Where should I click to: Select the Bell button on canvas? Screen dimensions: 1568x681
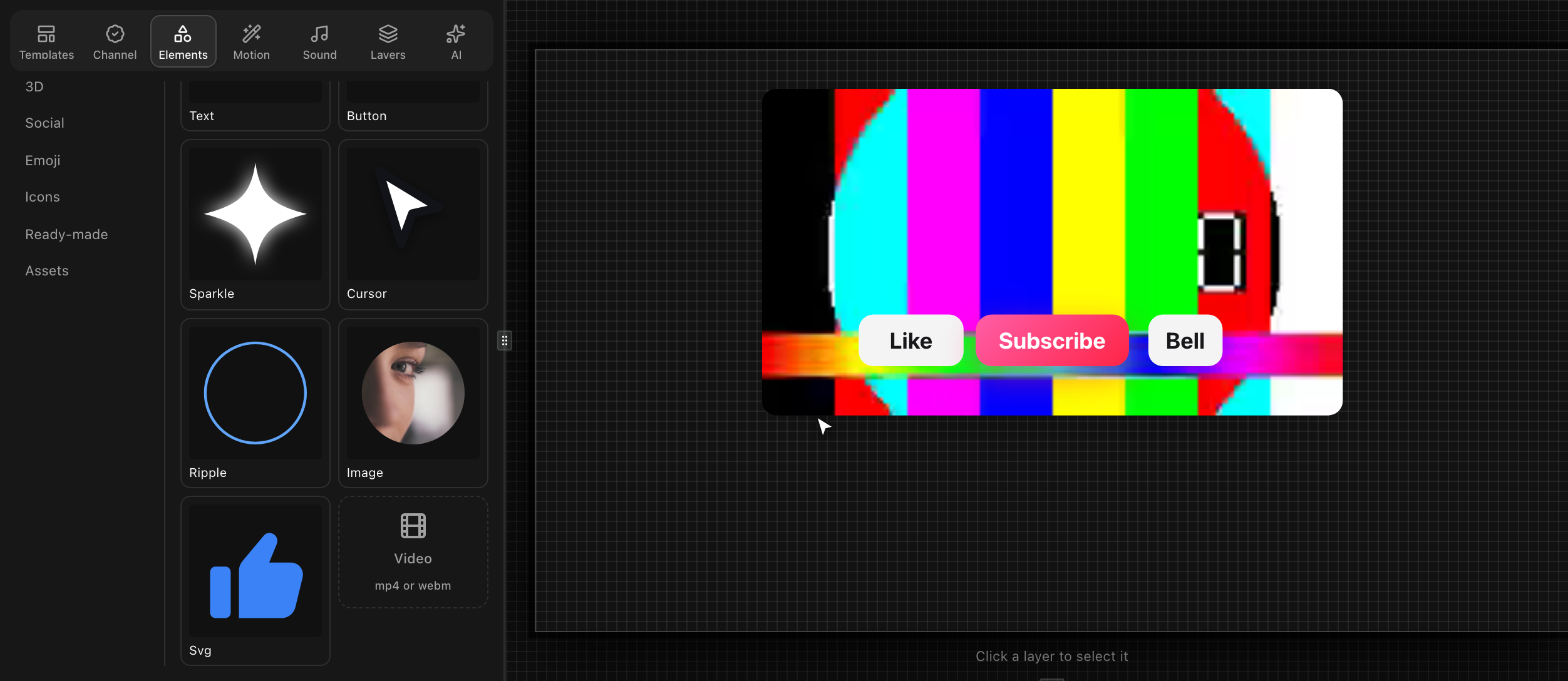pyautogui.click(x=1185, y=340)
